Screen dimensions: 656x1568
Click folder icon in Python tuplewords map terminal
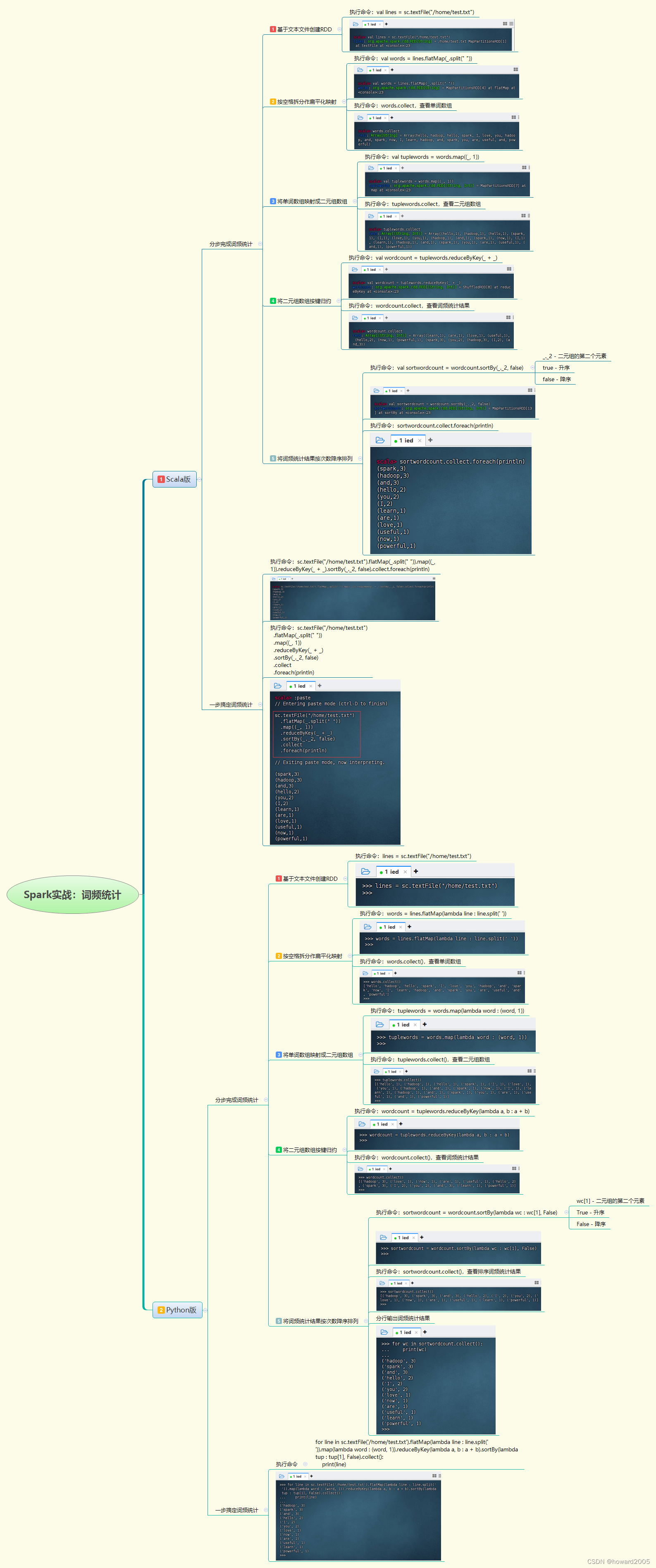[x=380, y=1024]
